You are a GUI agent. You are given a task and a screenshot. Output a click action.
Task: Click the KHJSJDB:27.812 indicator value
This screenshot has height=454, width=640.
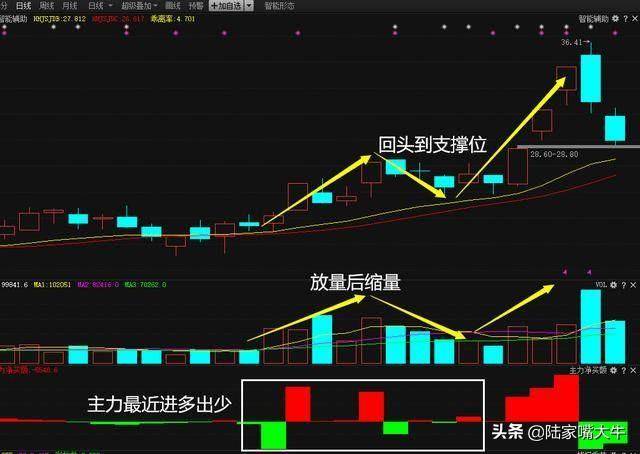pos(60,19)
